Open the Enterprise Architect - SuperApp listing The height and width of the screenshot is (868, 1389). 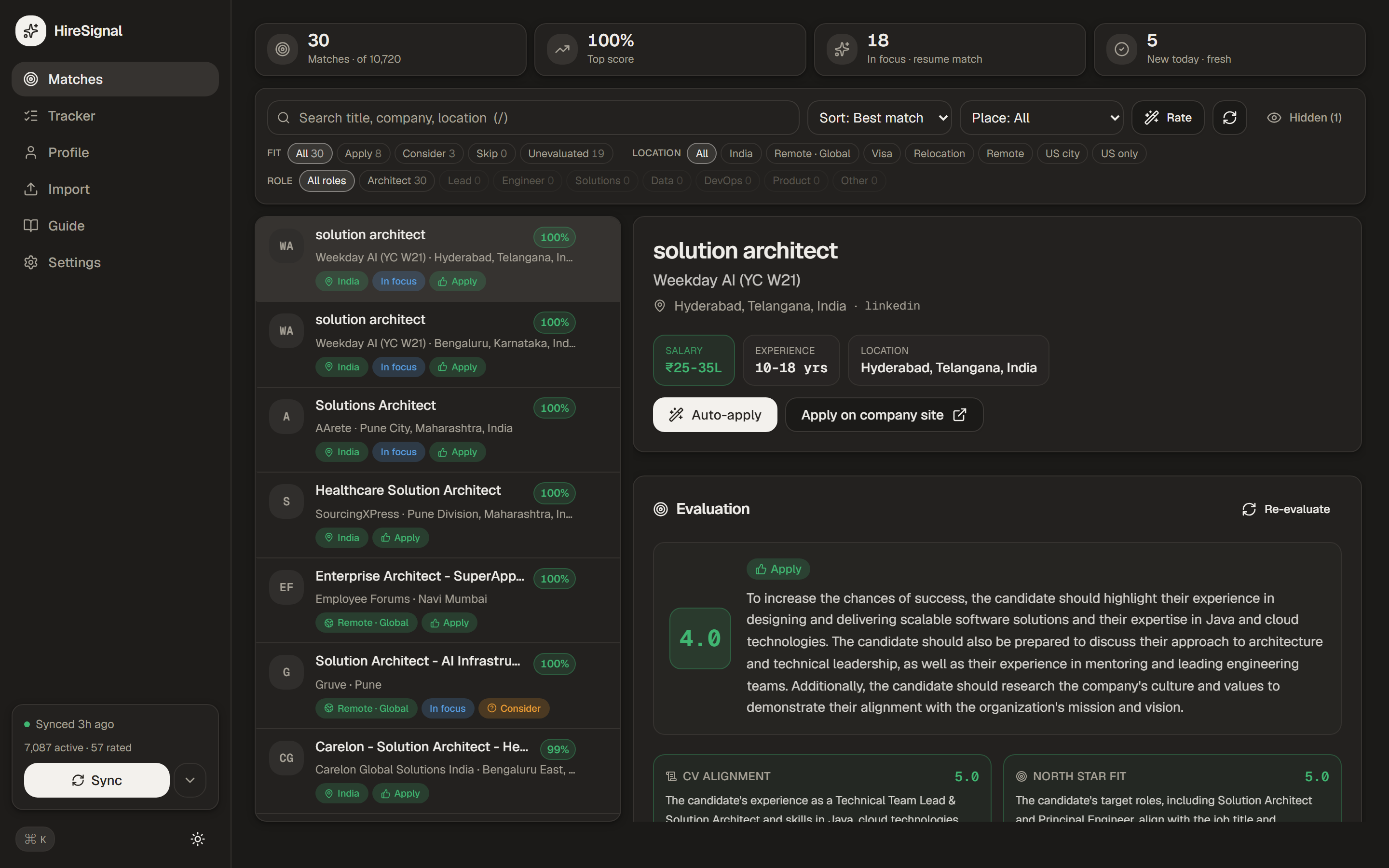tap(438, 600)
